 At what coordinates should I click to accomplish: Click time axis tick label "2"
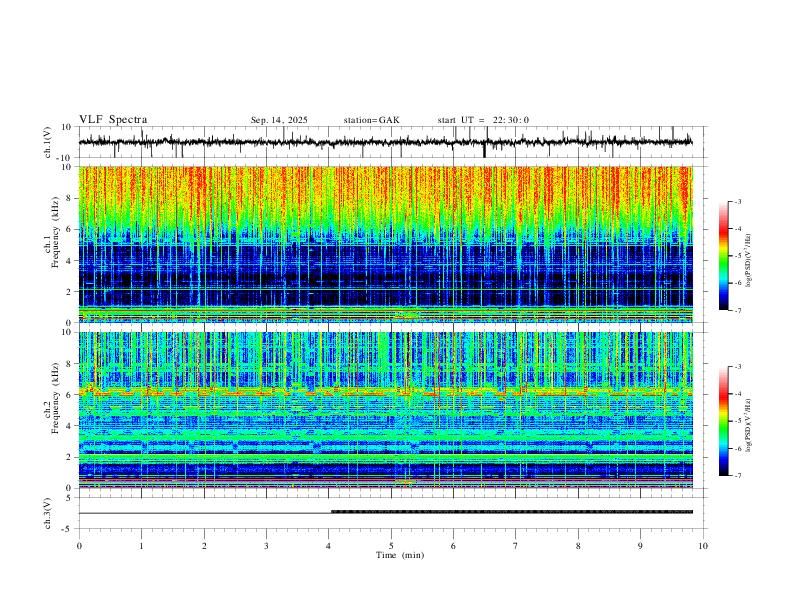click(204, 546)
